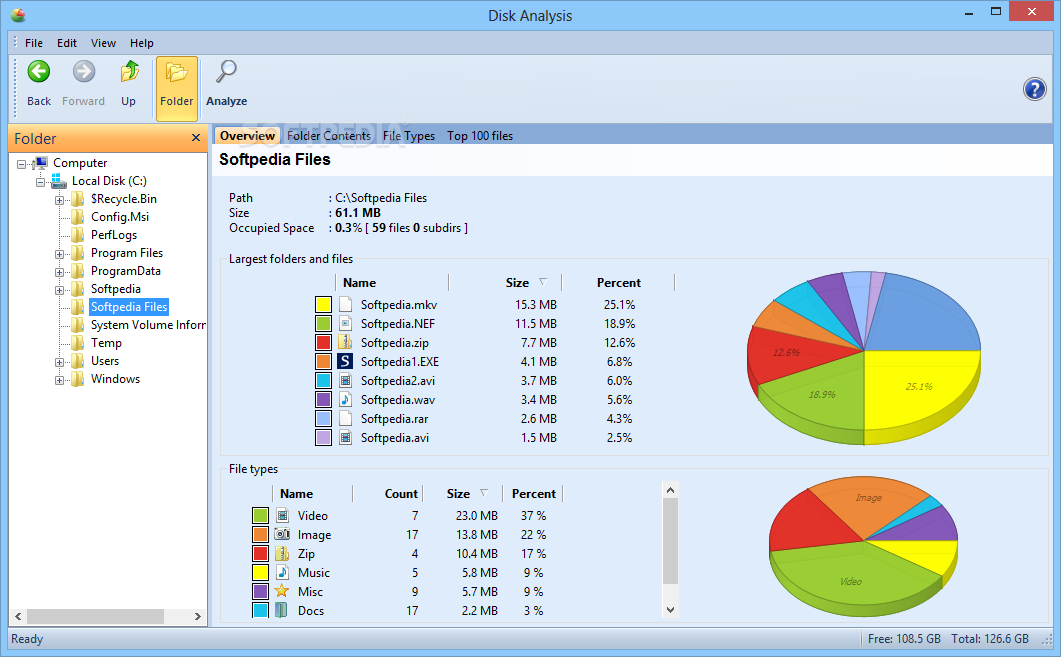This screenshot has width=1061, height=657.
Task: Toggle the Folder panel toolbar button
Action: (177, 89)
